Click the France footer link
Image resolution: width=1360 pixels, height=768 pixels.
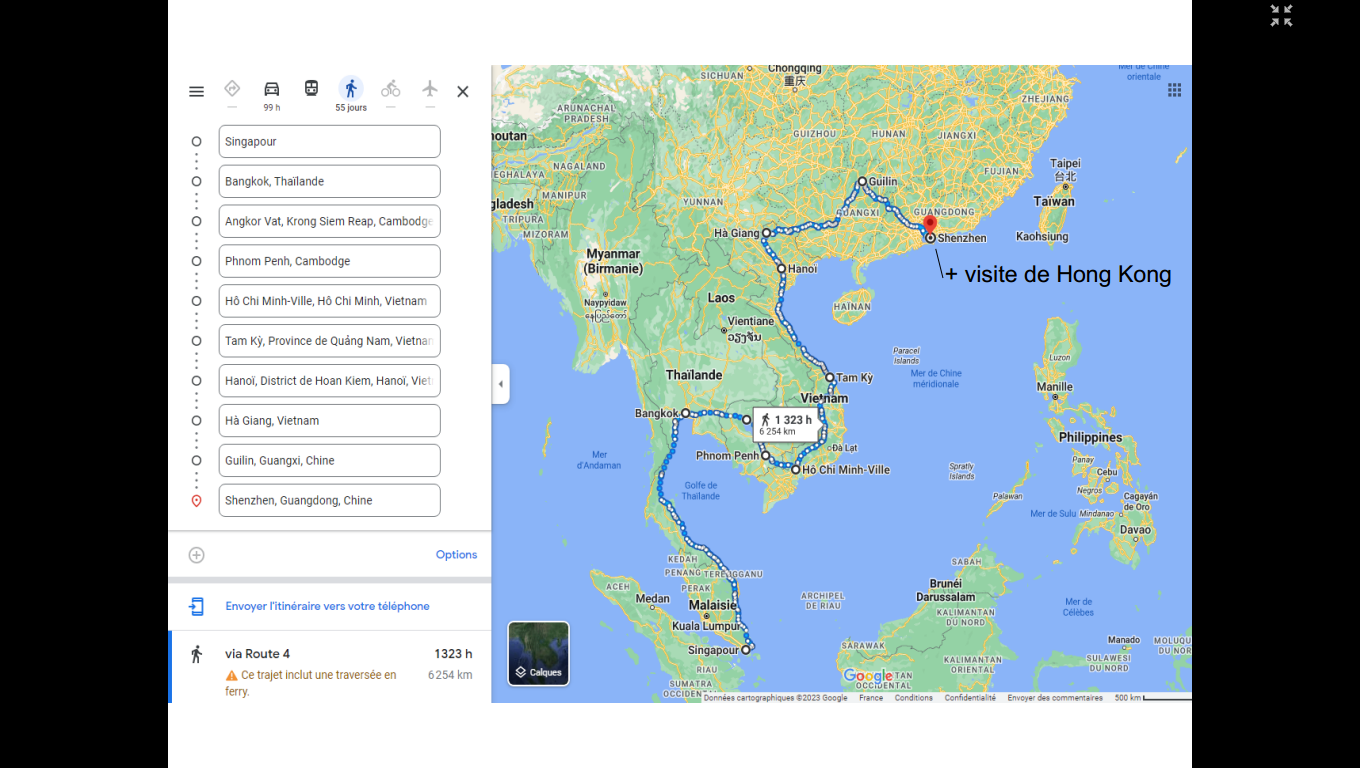[871, 698]
